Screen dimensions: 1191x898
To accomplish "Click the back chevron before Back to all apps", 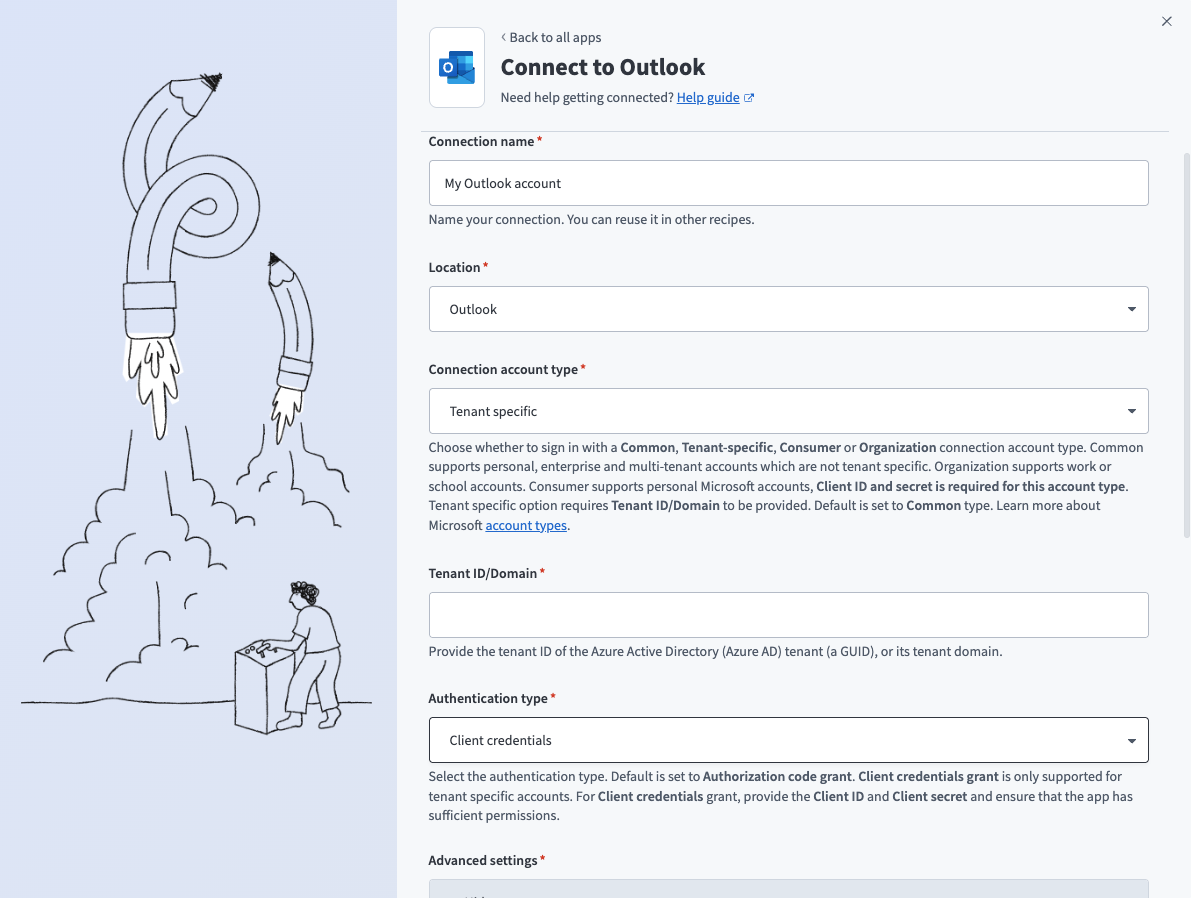I will point(503,37).
